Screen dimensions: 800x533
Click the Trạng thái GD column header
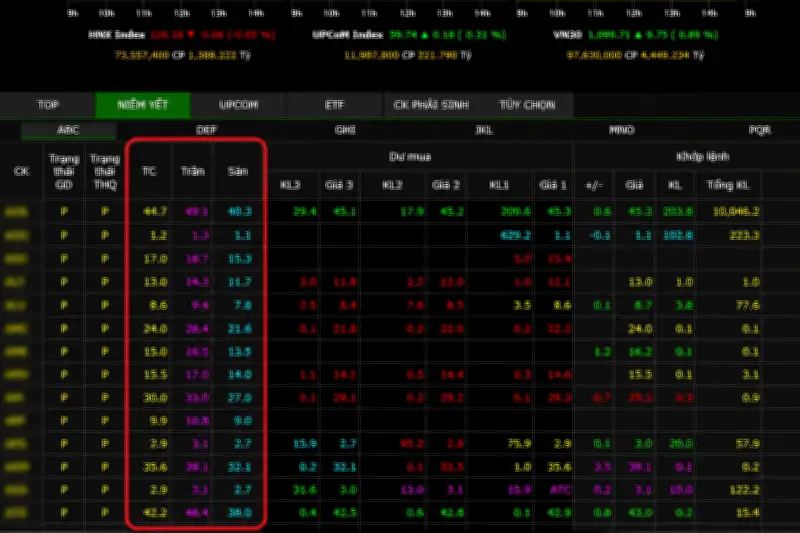[x=64, y=171]
